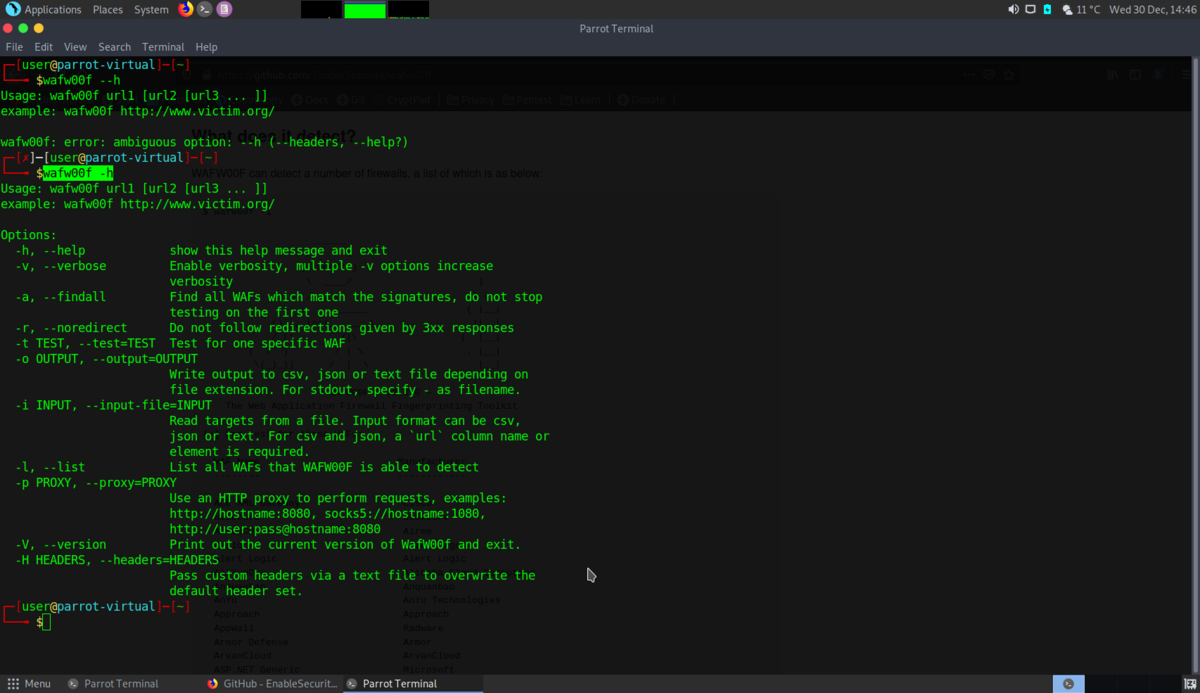Open the purple text editor launcher
Image resolution: width=1200 pixels, height=693 pixels.
pyautogui.click(x=224, y=9)
